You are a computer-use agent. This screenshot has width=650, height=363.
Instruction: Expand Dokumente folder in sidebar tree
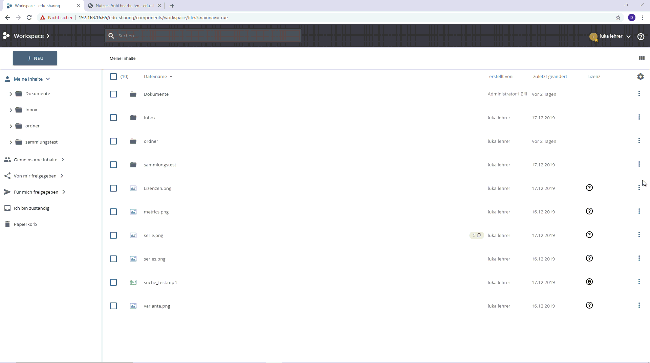point(10,94)
